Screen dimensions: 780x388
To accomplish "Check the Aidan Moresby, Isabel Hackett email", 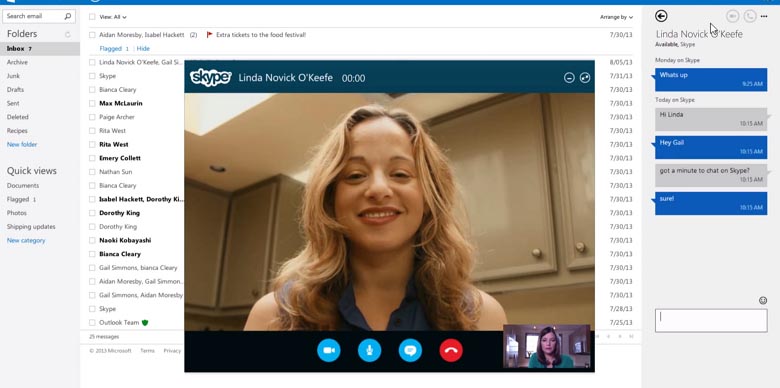I will point(92,35).
